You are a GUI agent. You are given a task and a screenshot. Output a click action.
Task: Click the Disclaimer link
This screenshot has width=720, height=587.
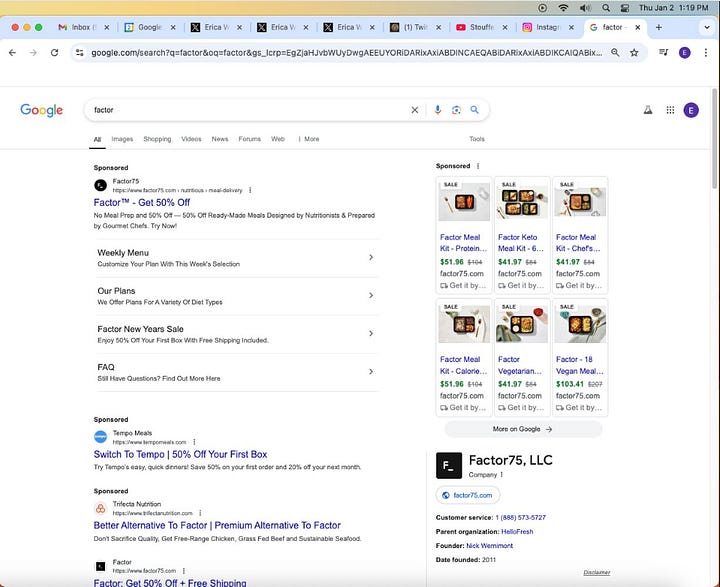596,572
